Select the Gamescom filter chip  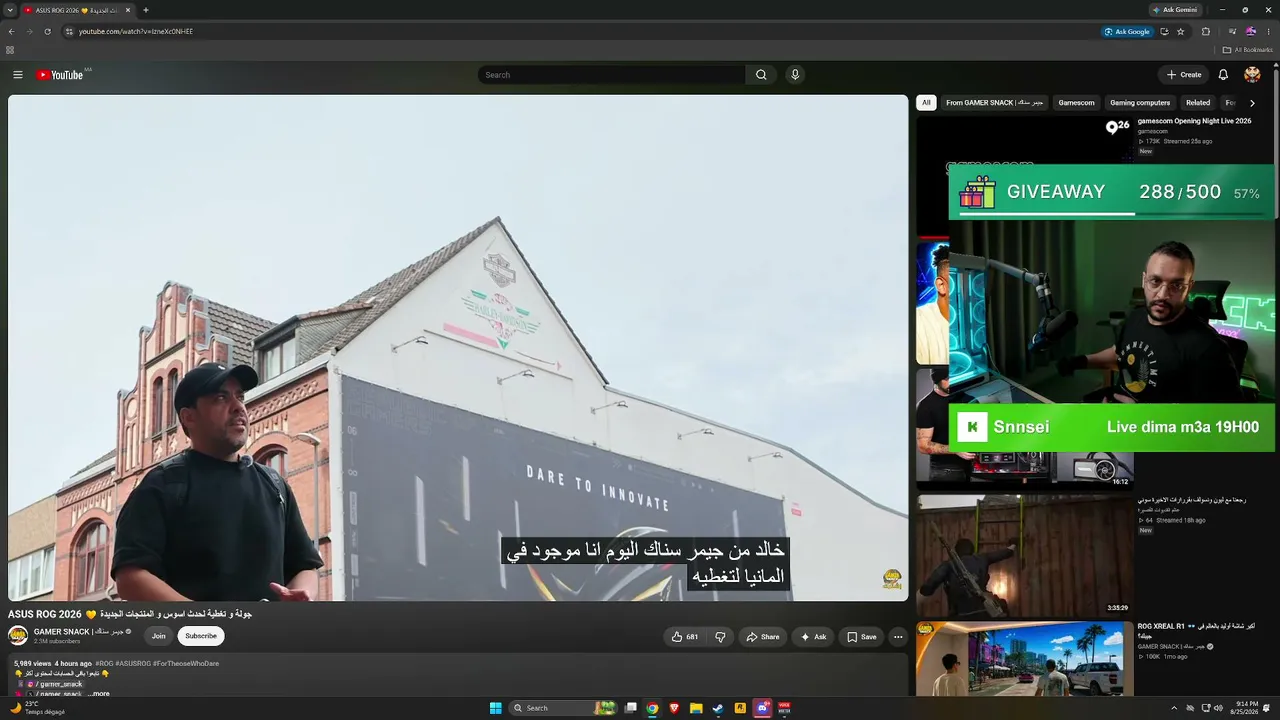1077,103
